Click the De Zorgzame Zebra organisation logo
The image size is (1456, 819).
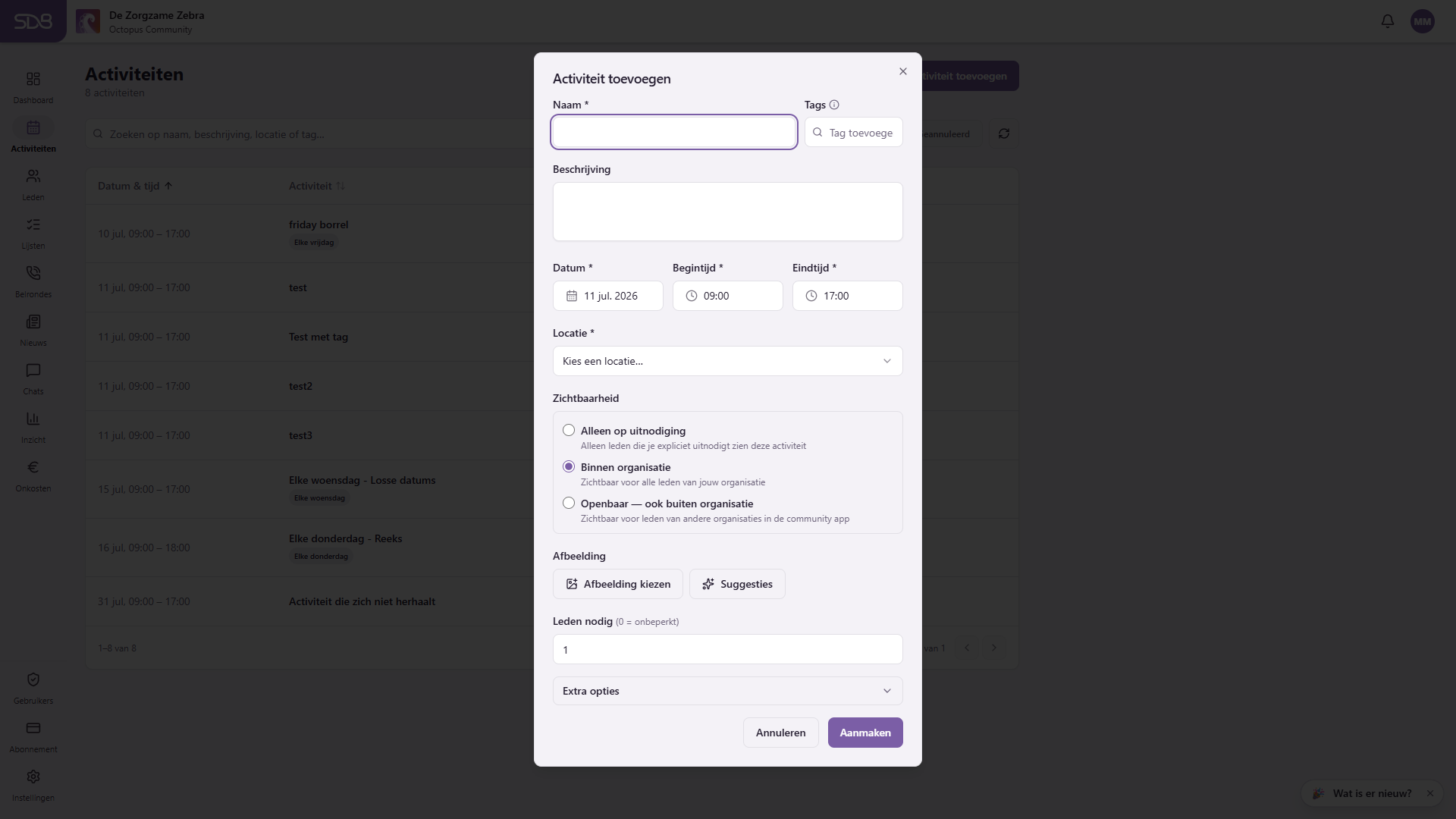tap(88, 21)
